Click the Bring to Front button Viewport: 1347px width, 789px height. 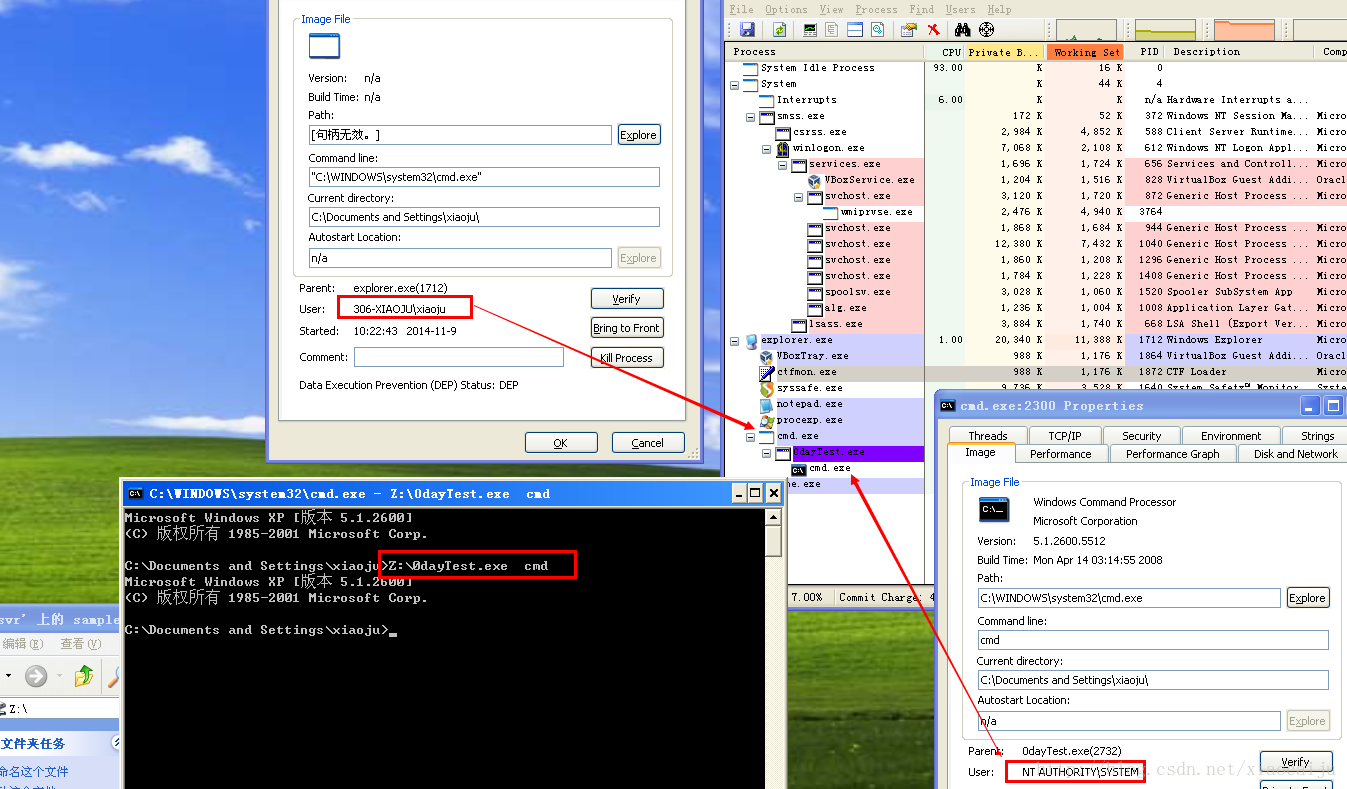pyautogui.click(x=626, y=327)
